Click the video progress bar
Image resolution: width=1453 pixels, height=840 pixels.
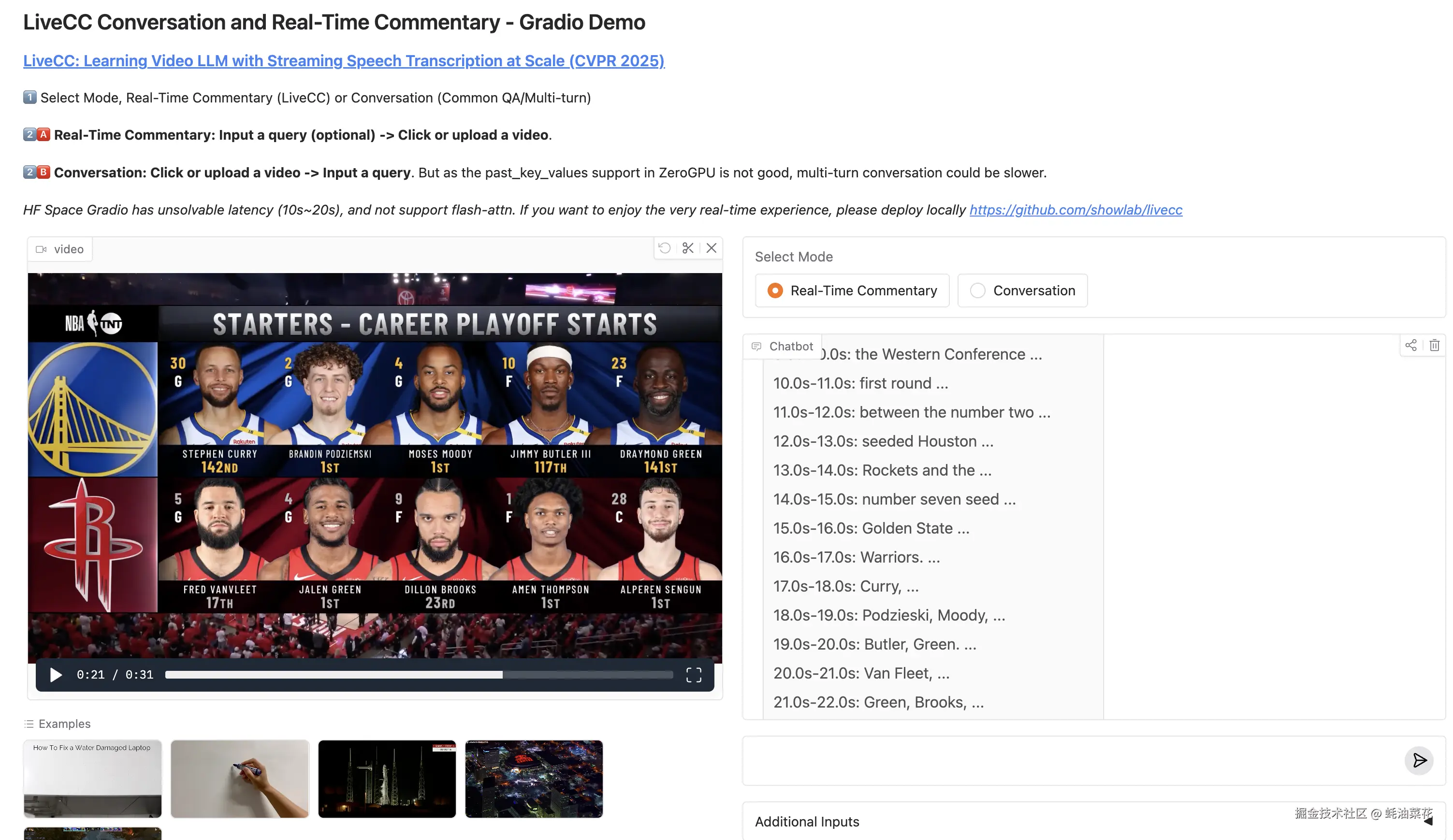click(419, 675)
